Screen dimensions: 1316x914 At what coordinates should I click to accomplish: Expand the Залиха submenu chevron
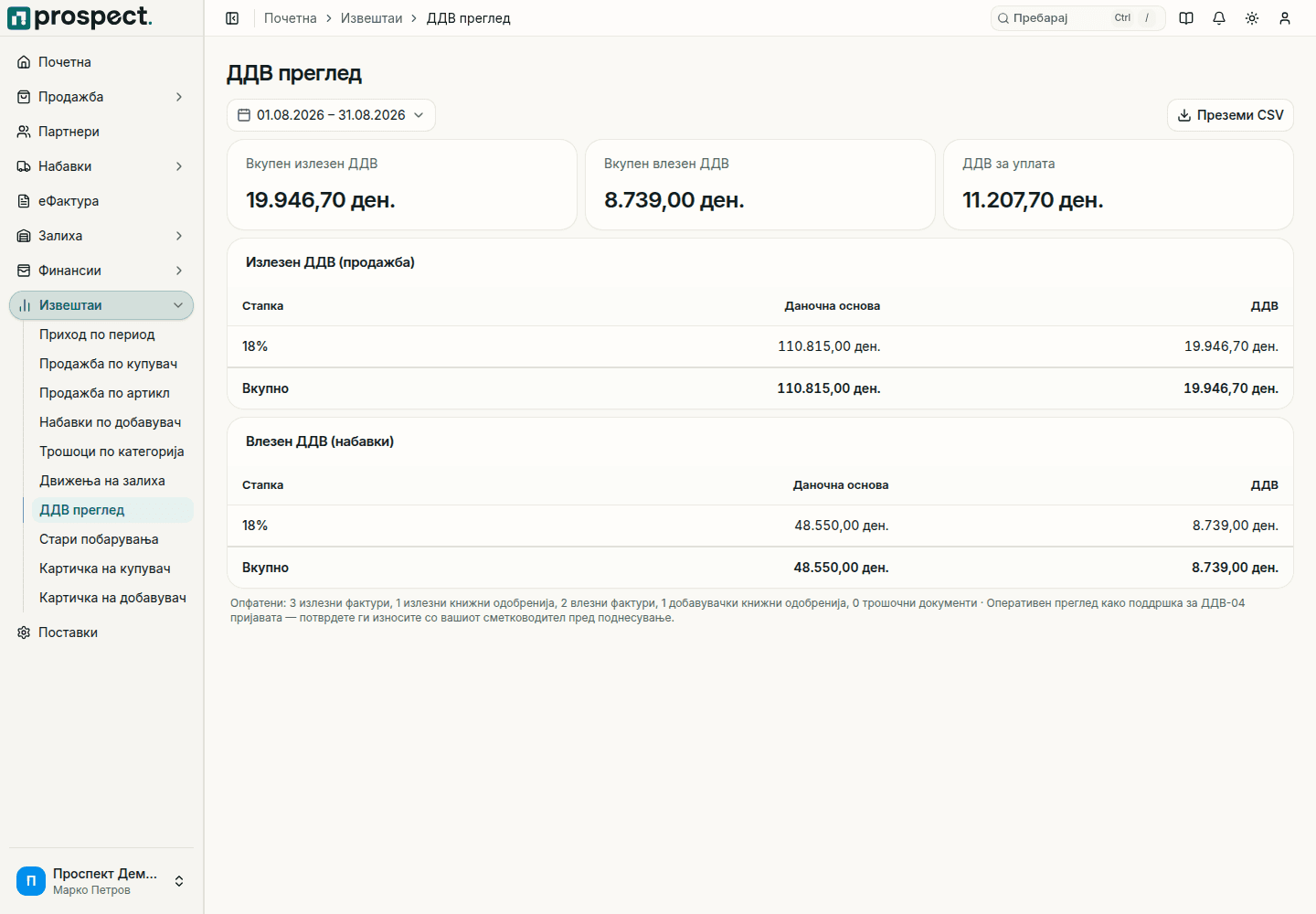[179, 236]
